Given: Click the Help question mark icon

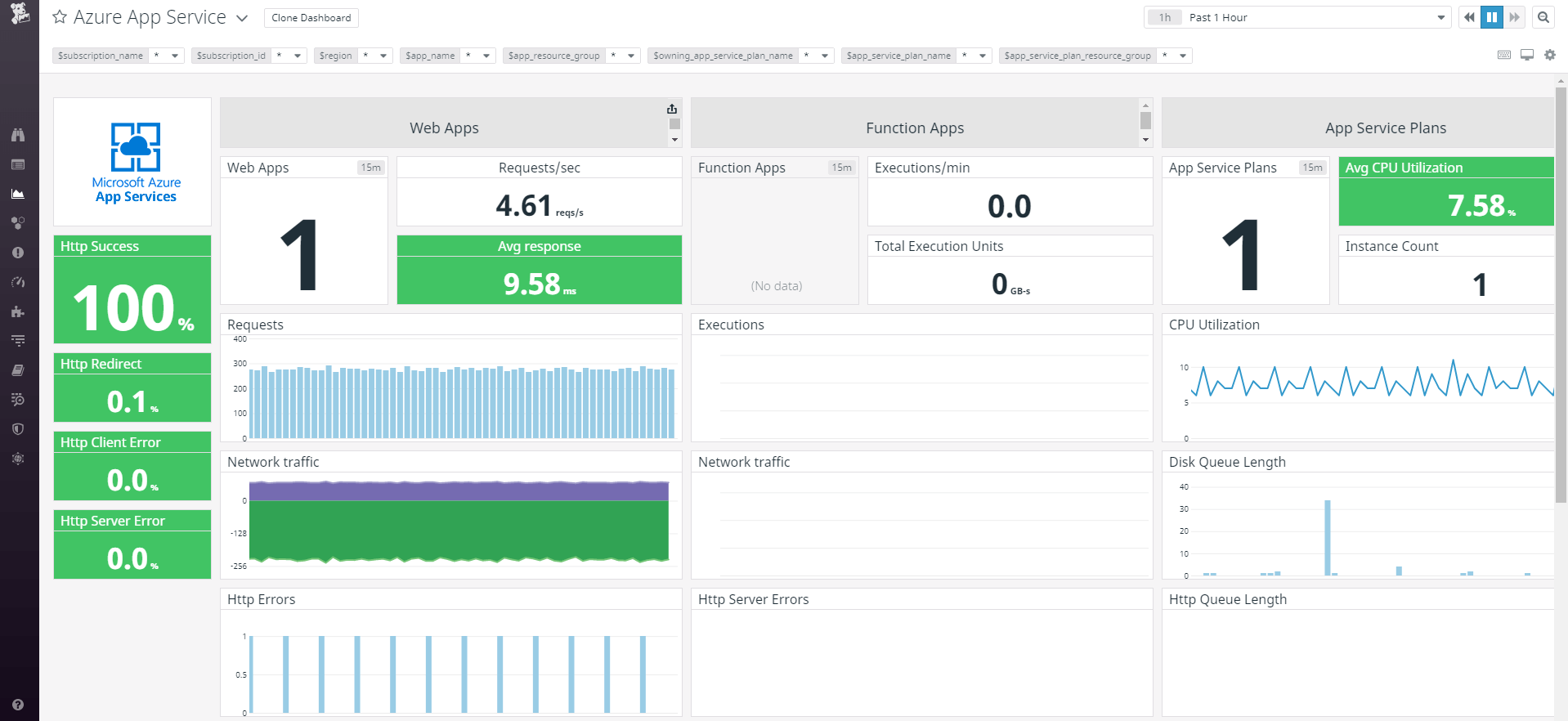Looking at the screenshot, I should [18, 705].
